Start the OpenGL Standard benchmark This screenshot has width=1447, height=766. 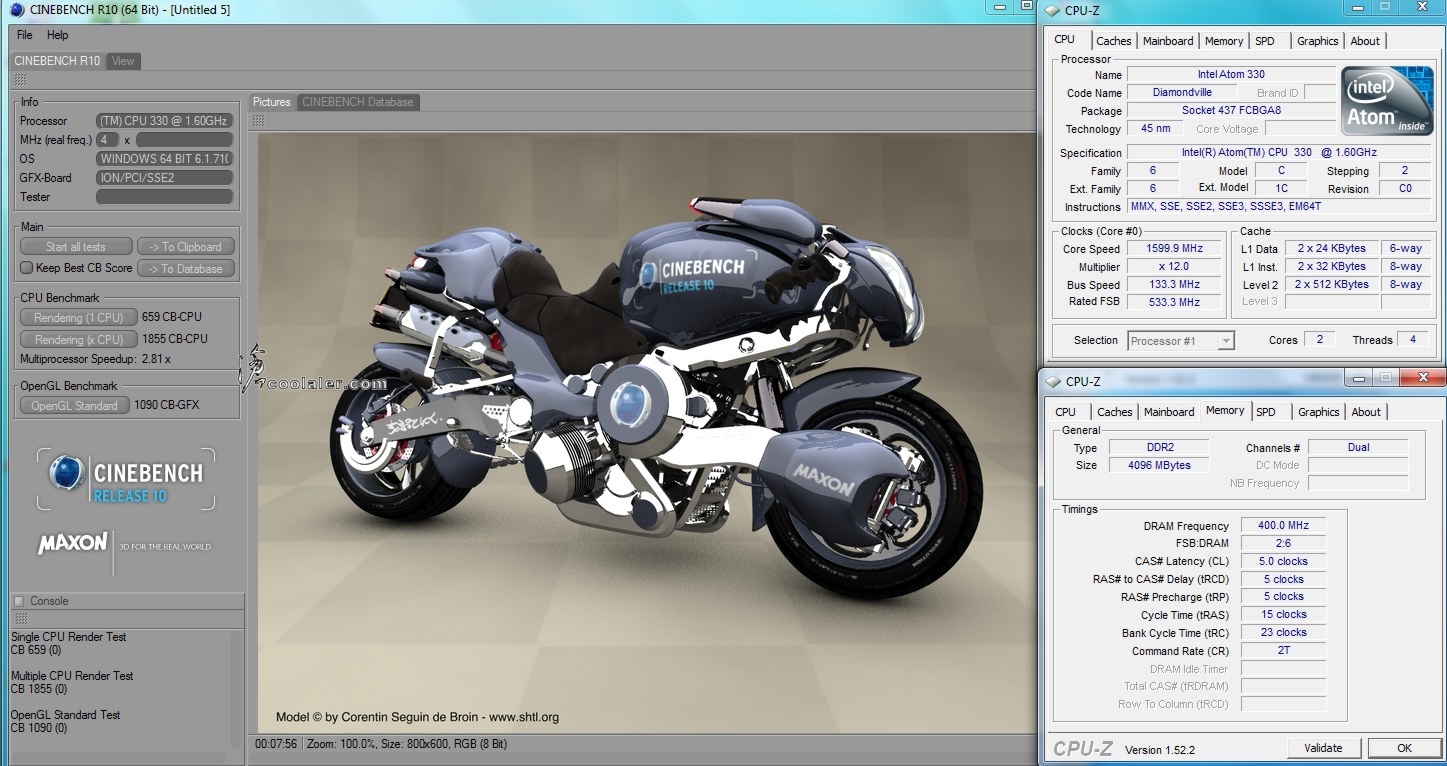point(75,406)
